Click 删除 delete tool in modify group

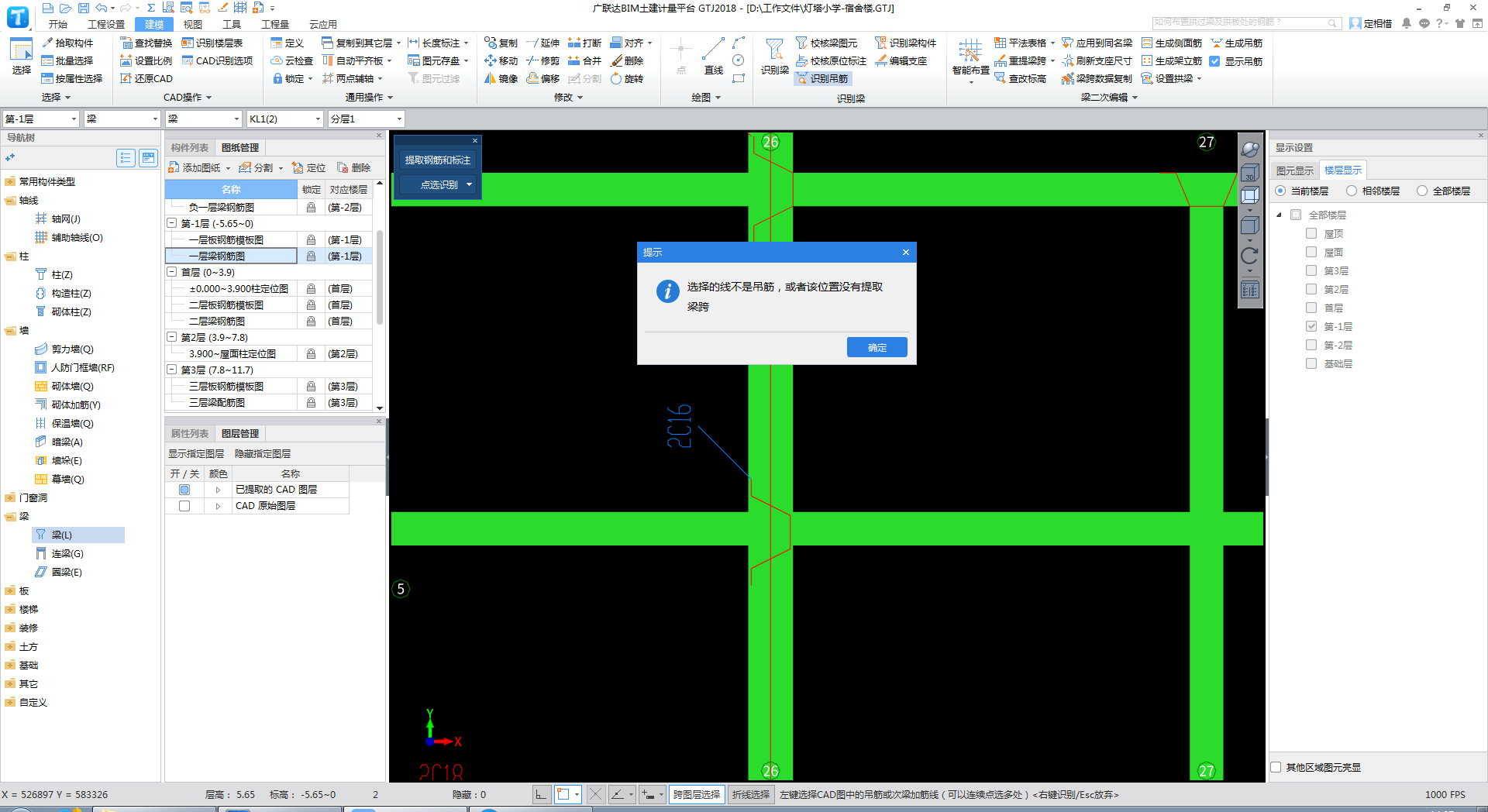click(x=627, y=60)
